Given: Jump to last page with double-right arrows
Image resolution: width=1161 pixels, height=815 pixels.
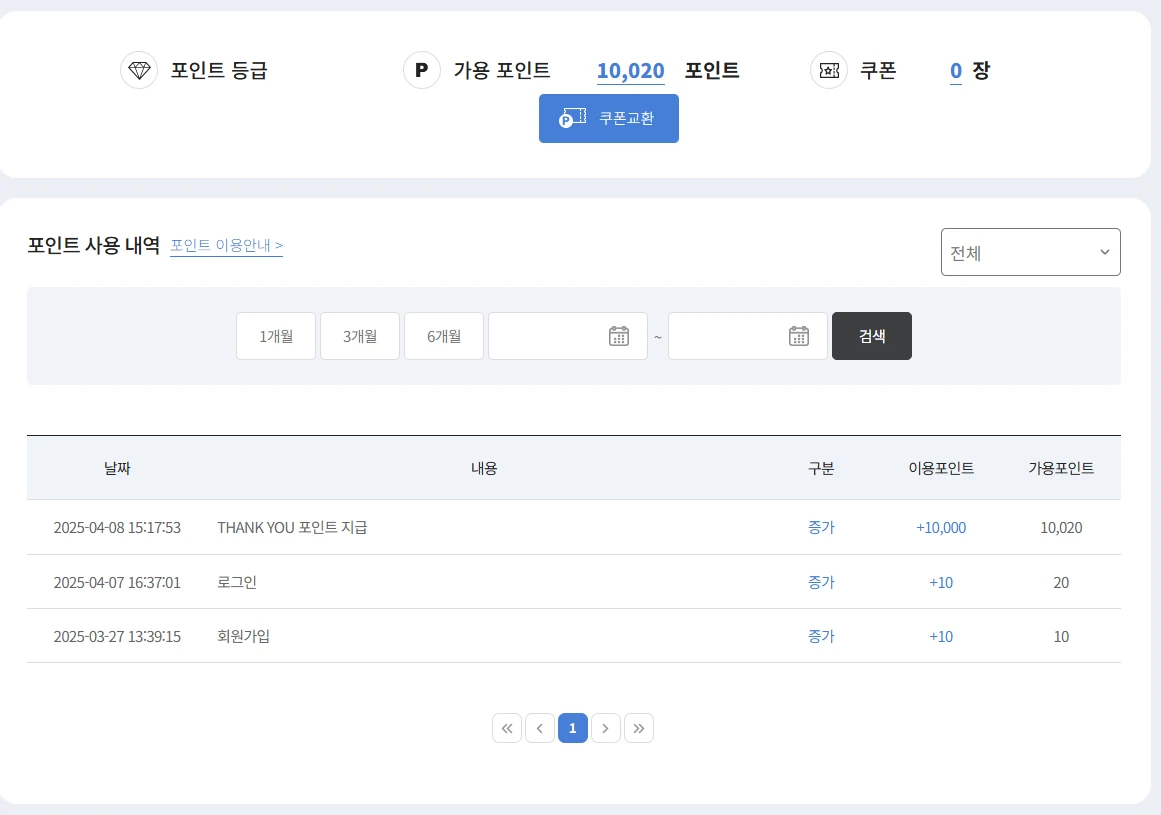Looking at the screenshot, I should [x=639, y=728].
